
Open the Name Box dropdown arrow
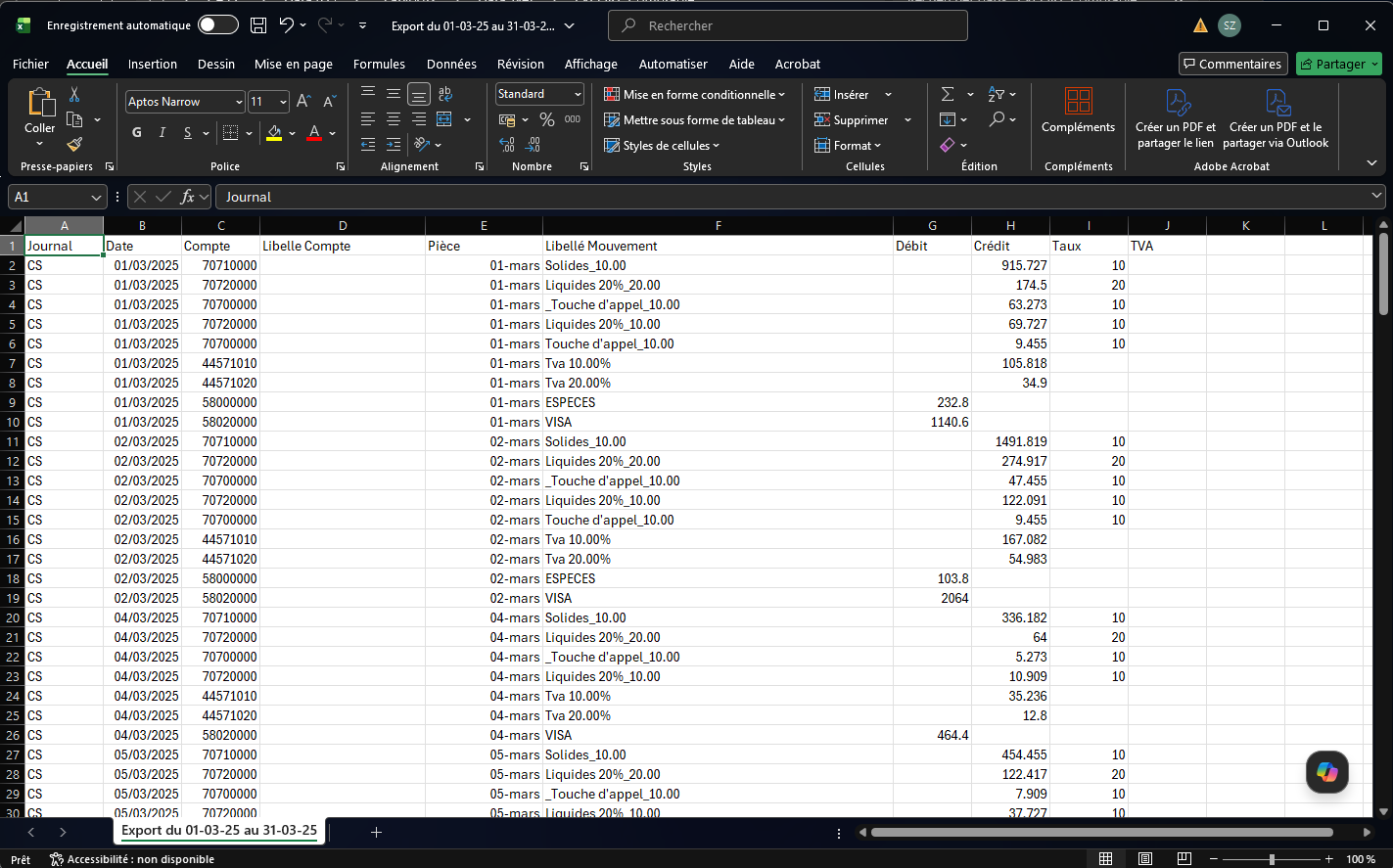(95, 197)
